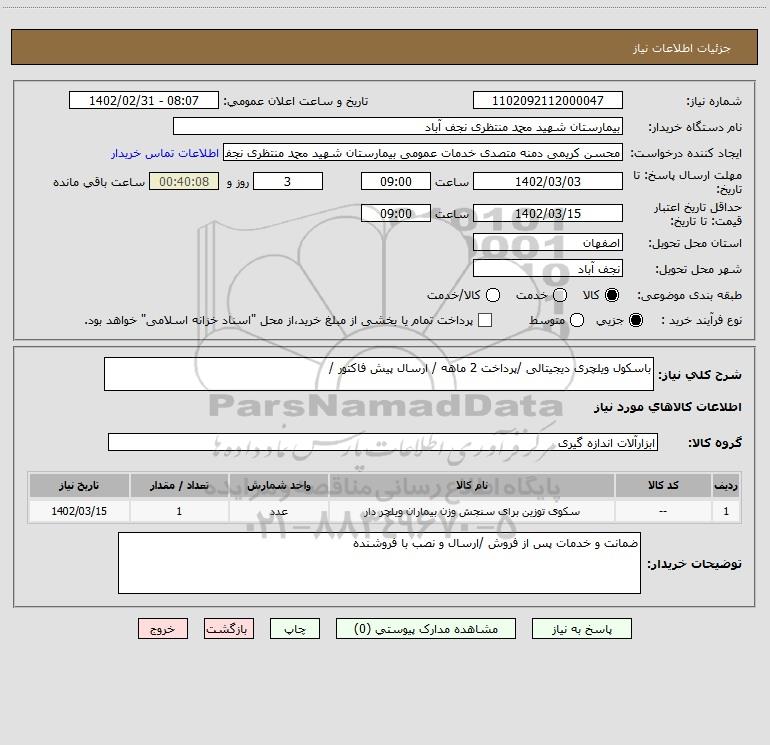Click the price validity hour 09:00 field
This screenshot has height=745, width=770.
[396, 213]
